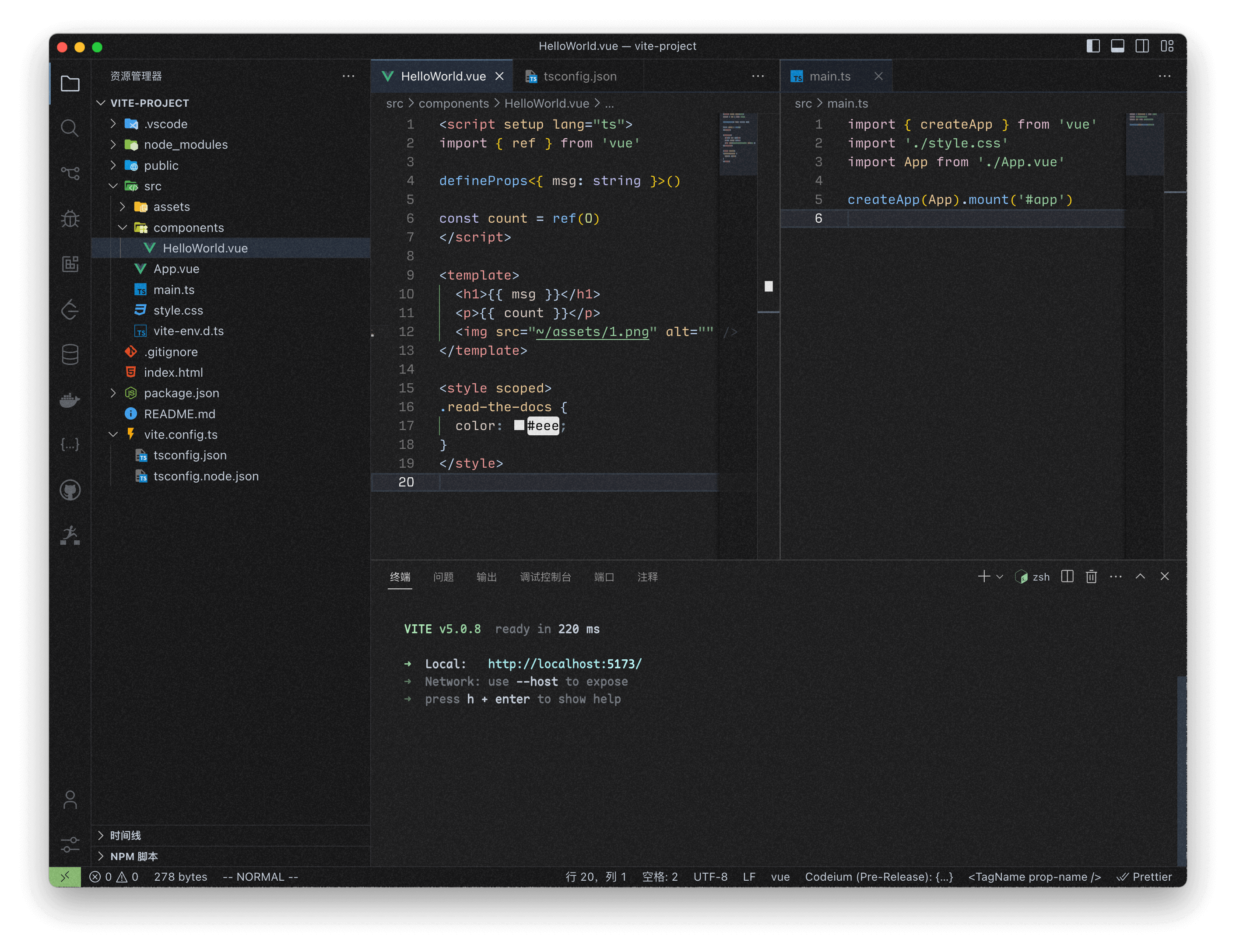Switch to the 问题 panel tab

[443, 577]
